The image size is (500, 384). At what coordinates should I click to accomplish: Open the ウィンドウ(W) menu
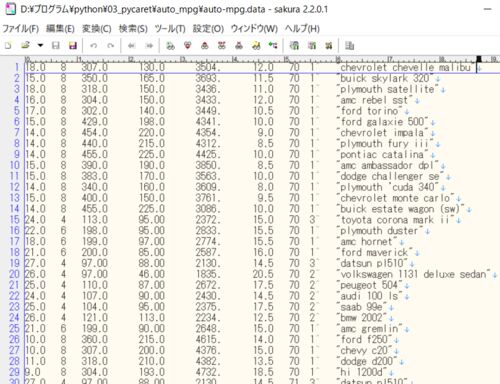click(254, 29)
